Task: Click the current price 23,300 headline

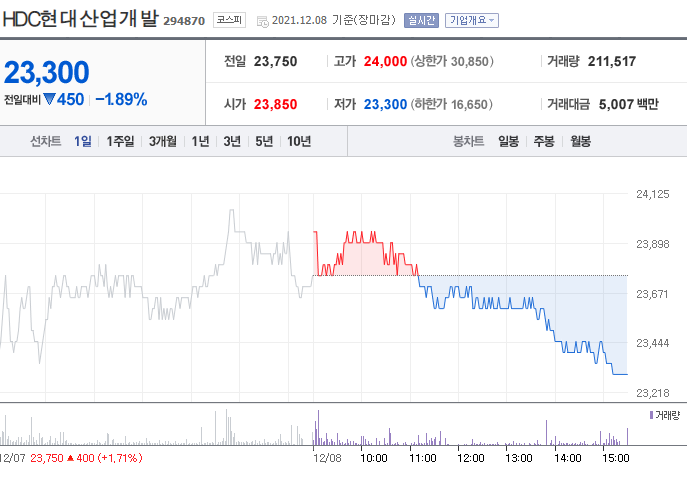Action: (x=46, y=72)
